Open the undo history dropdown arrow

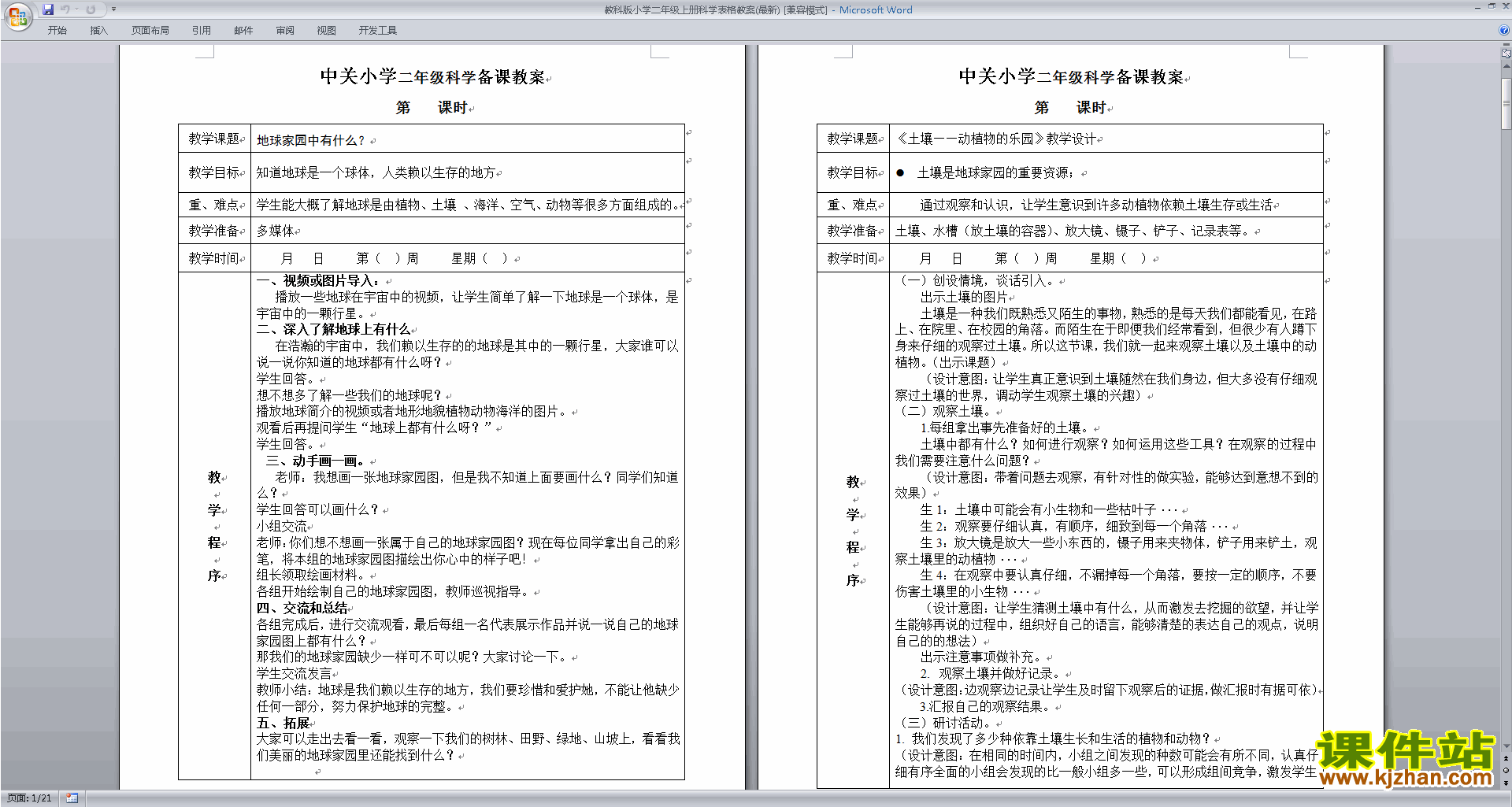(x=76, y=9)
